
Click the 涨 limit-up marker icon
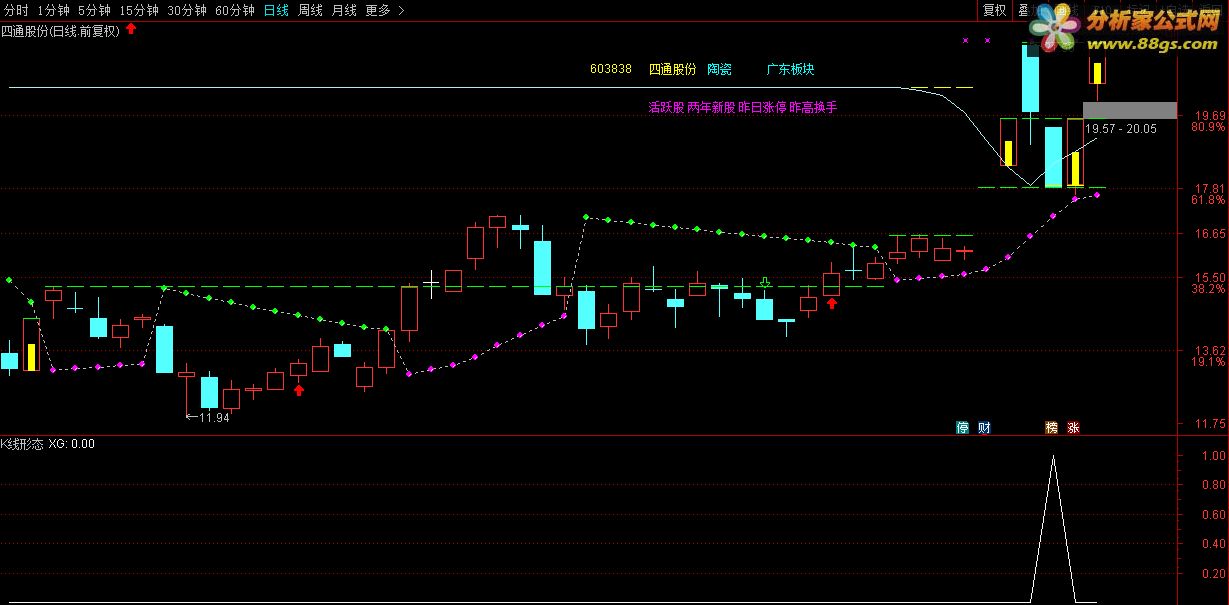click(x=1073, y=427)
